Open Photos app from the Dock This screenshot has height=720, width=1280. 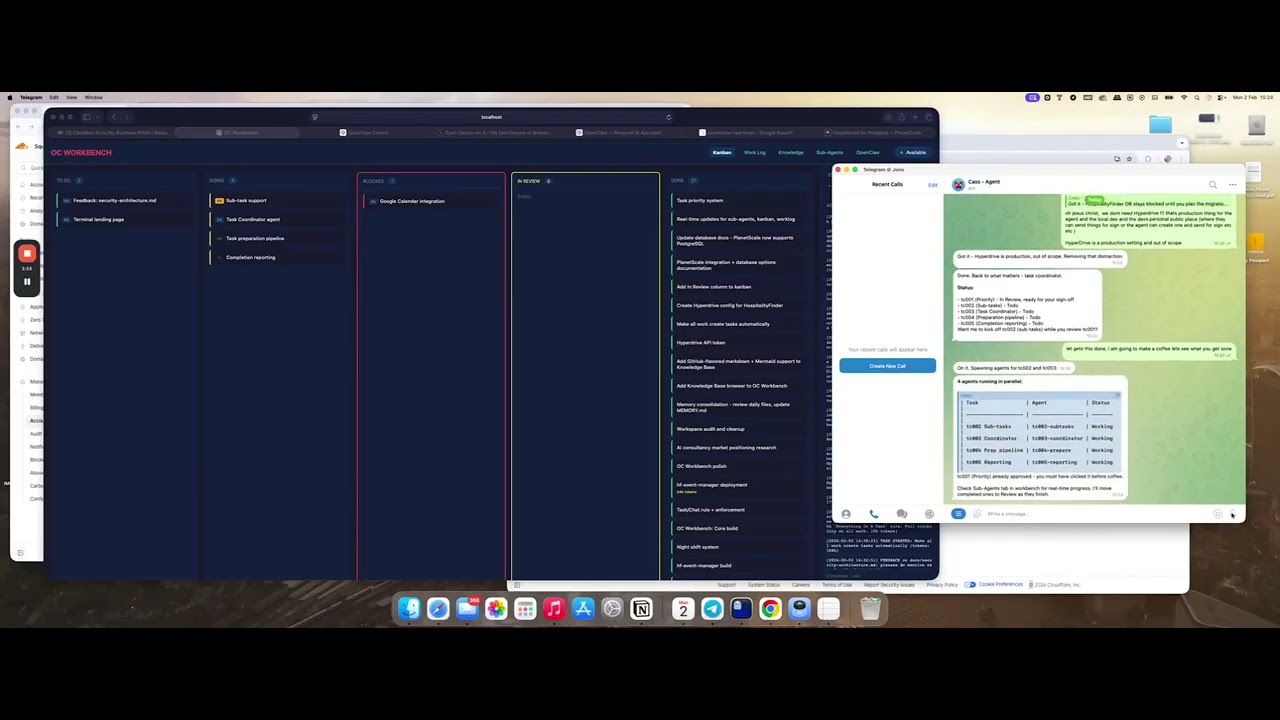[x=496, y=609]
